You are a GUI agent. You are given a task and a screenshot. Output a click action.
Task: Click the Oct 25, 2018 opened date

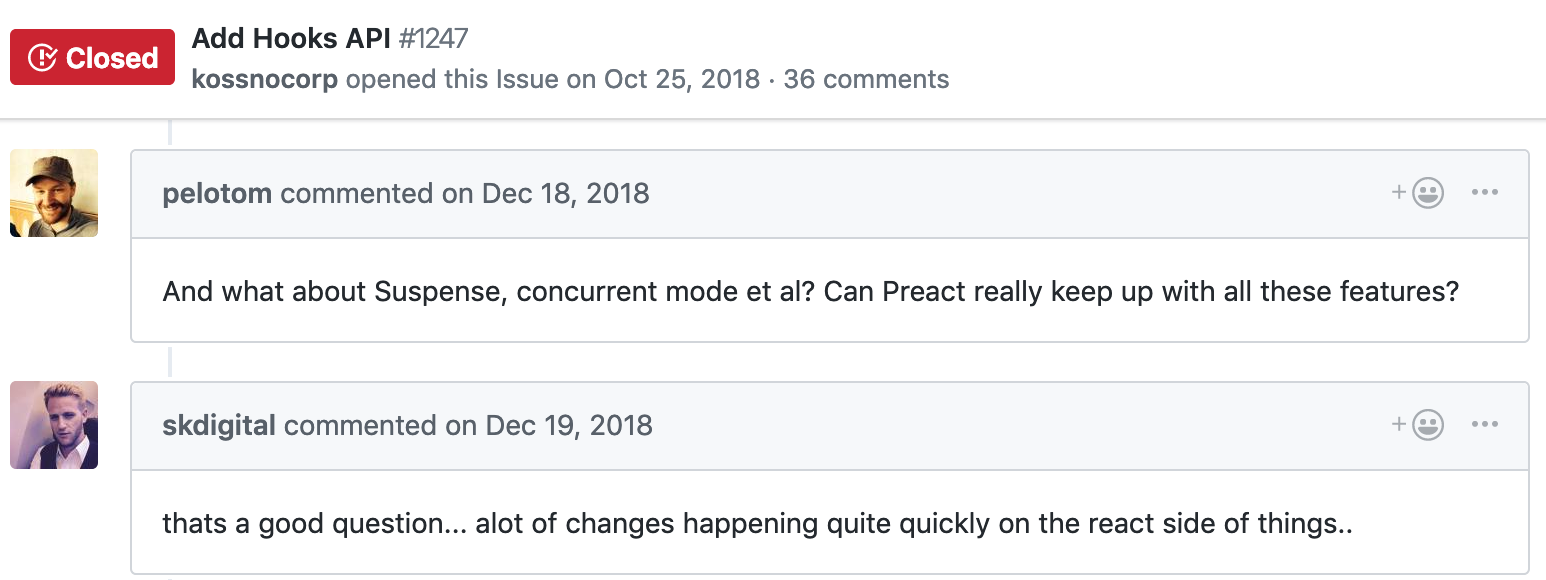[x=682, y=79]
